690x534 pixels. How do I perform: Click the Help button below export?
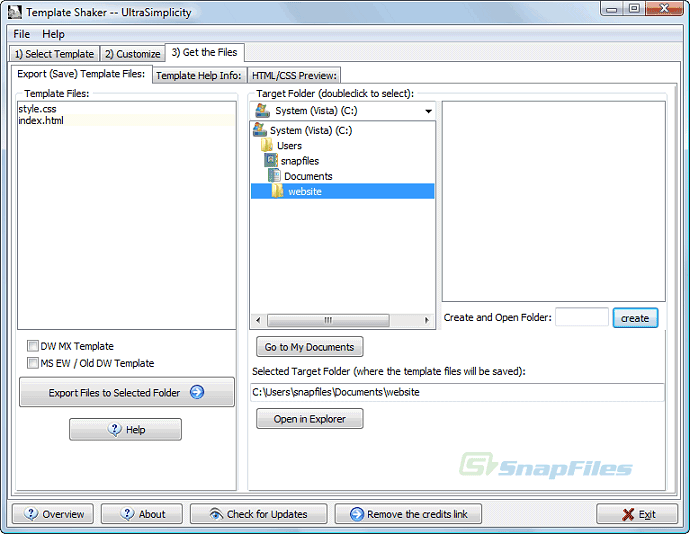[125, 429]
